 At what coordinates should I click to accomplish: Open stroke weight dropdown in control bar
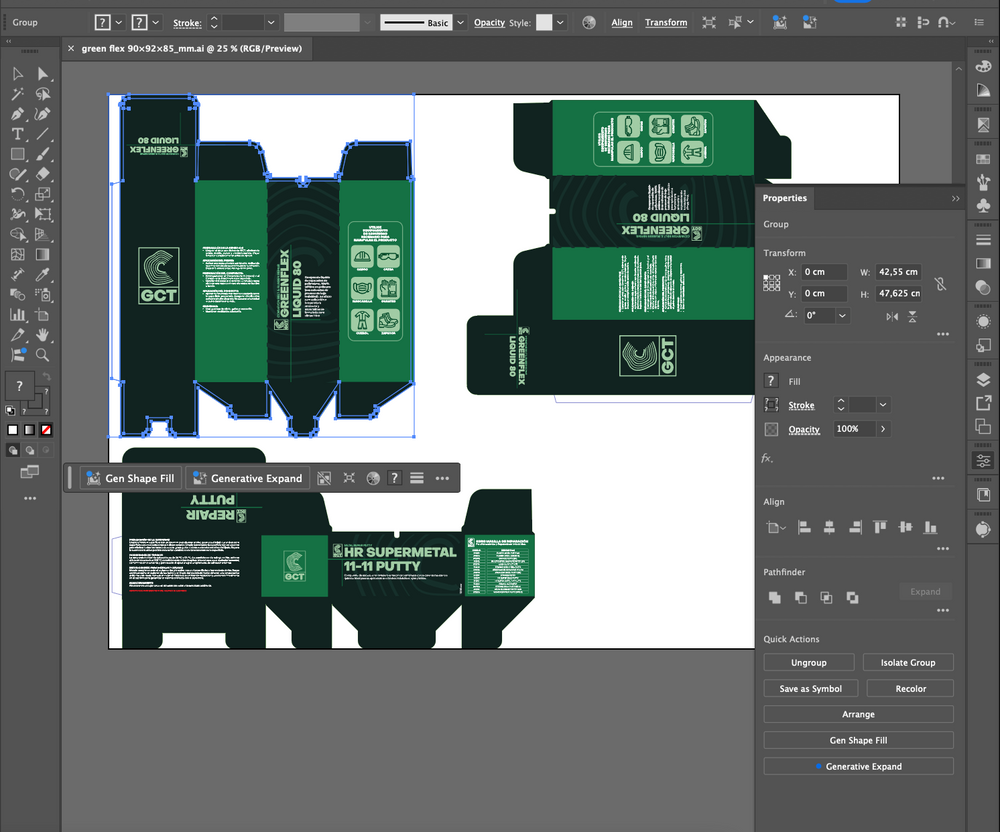(x=271, y=22)
